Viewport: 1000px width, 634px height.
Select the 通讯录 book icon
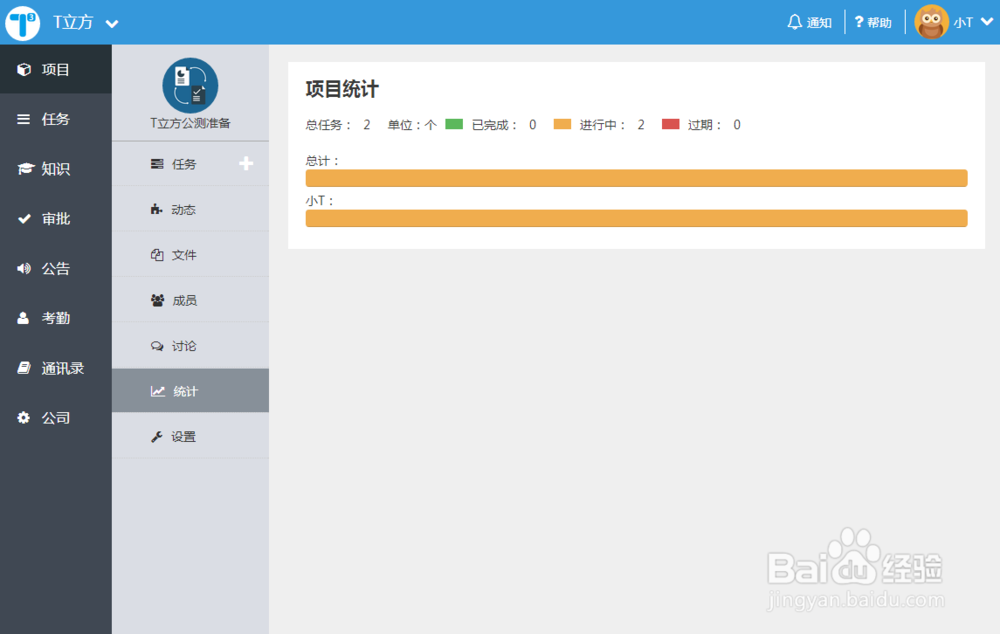tap(24, 367)
